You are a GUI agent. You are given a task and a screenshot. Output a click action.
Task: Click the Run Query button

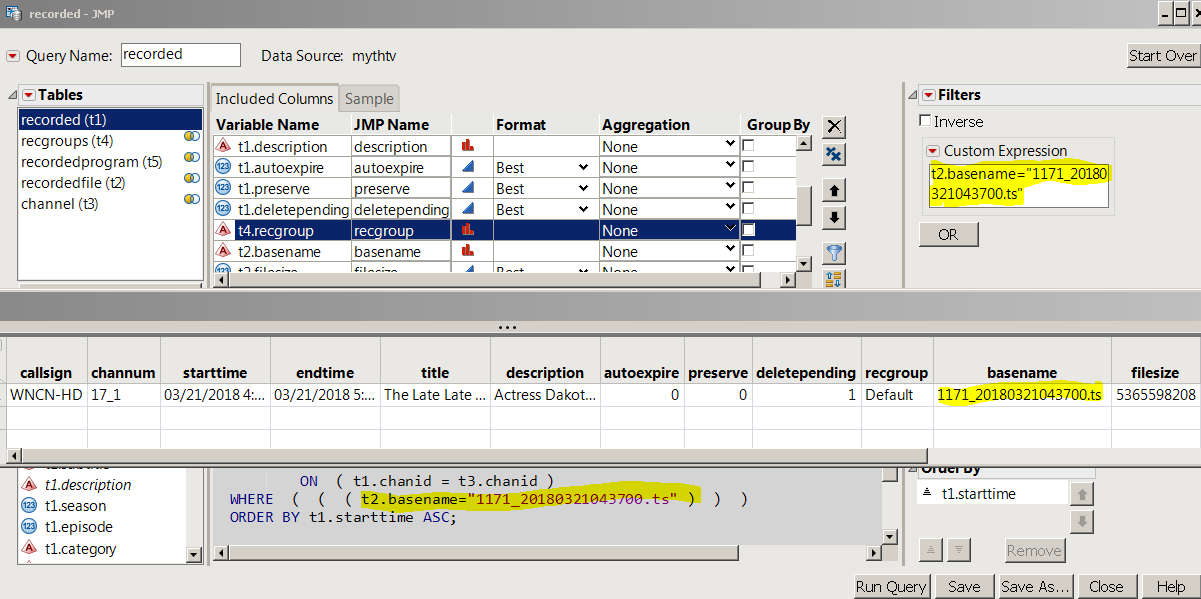click(889, 586)
